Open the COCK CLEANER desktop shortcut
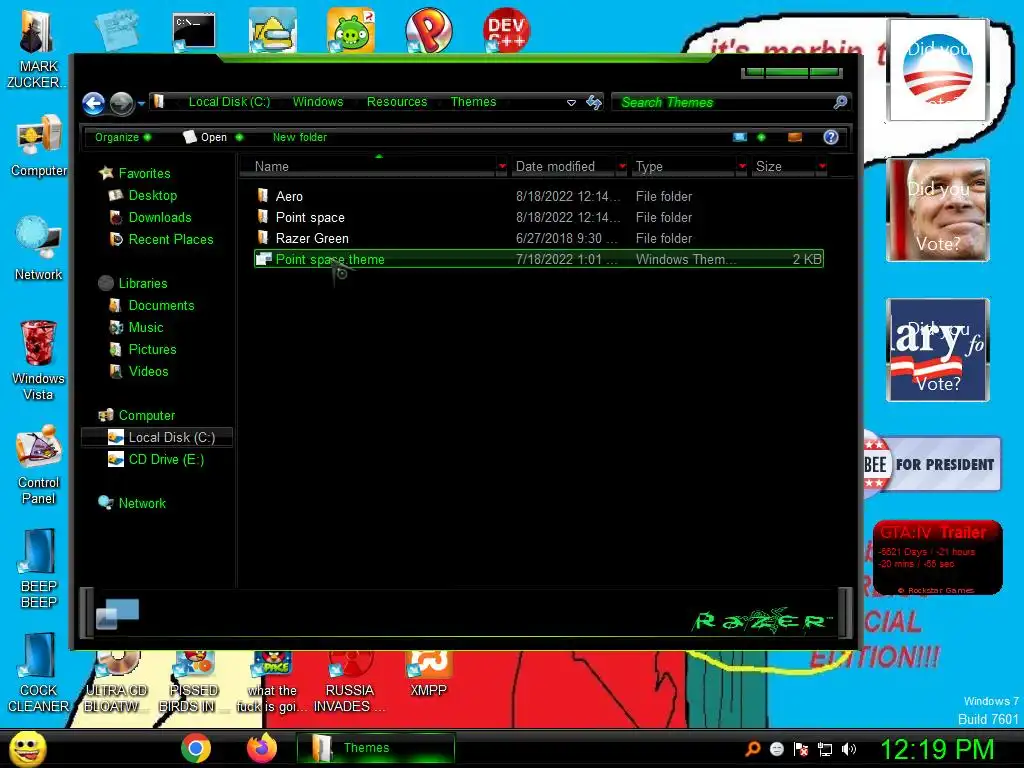The image size is (1024, 768). coord(39,673)
